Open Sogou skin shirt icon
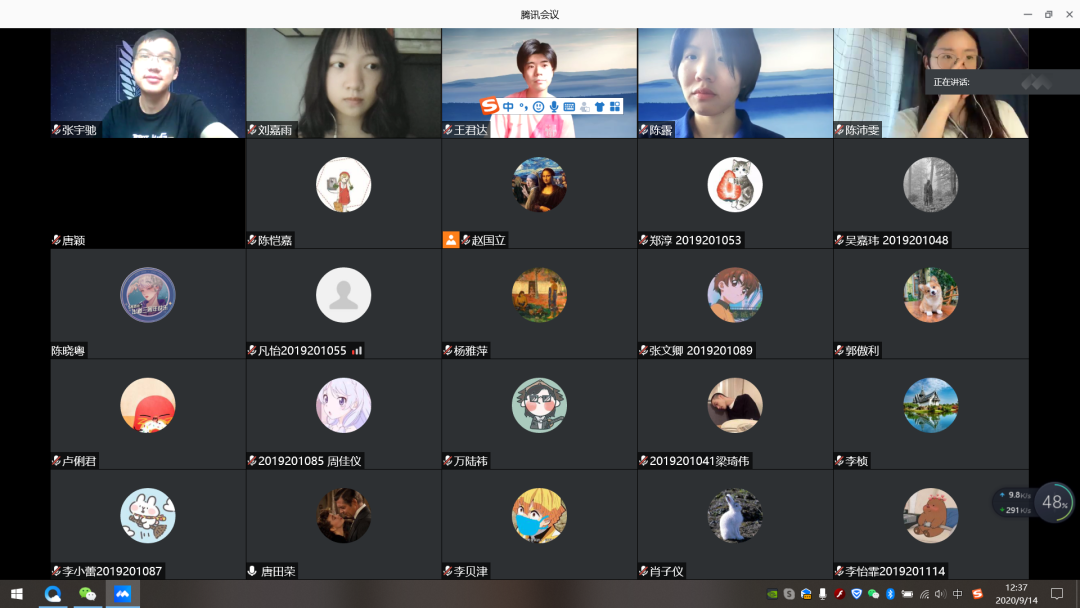The image size is (1080, 608). (599, 107)
